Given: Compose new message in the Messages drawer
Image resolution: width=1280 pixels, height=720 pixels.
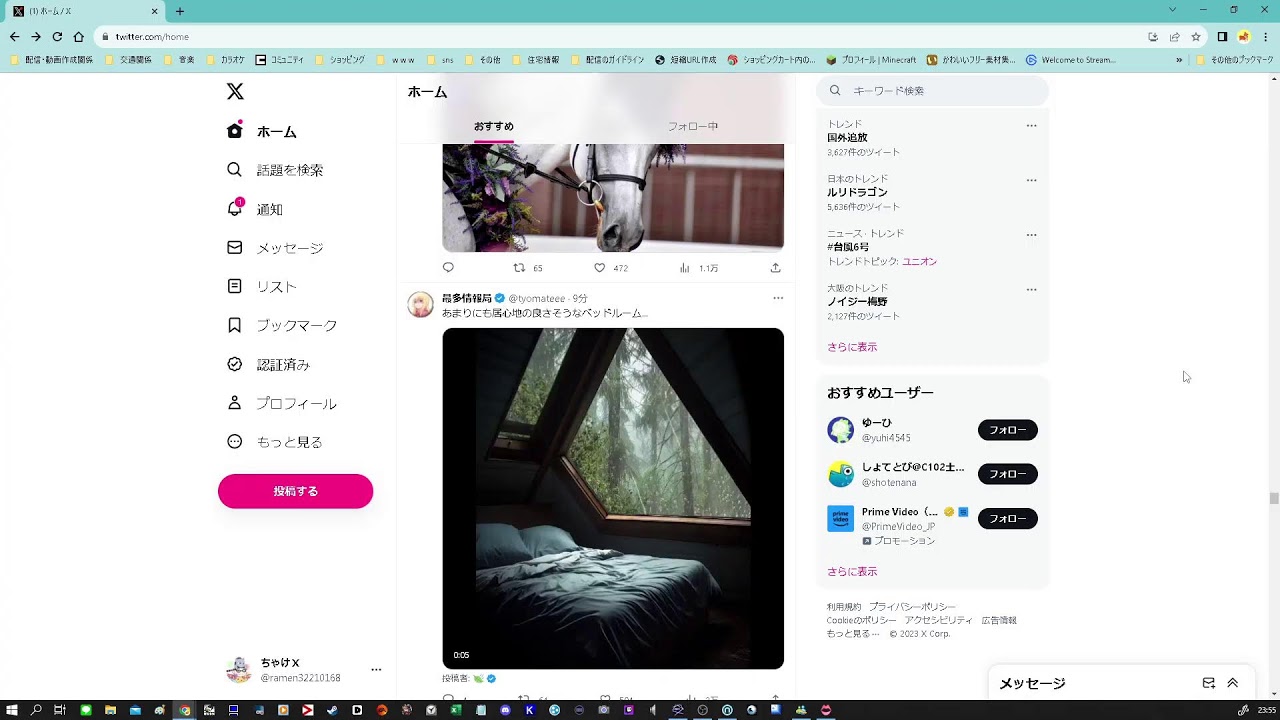Looking at the screenshot, I should pos(1208,683).
